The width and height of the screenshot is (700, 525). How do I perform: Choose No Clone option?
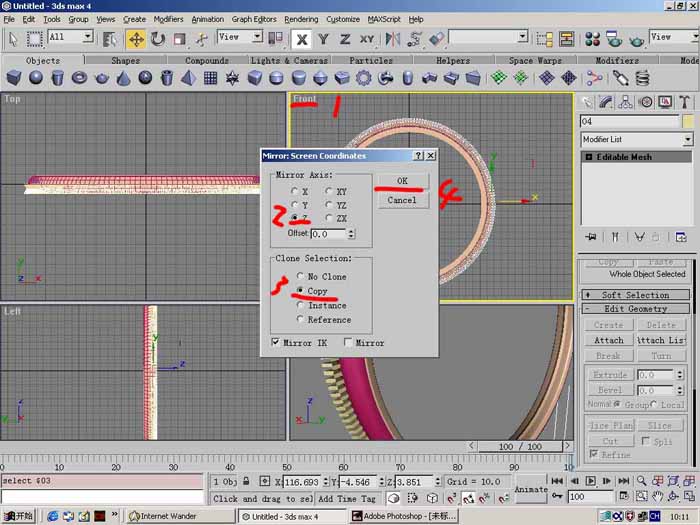coord(300,276)
